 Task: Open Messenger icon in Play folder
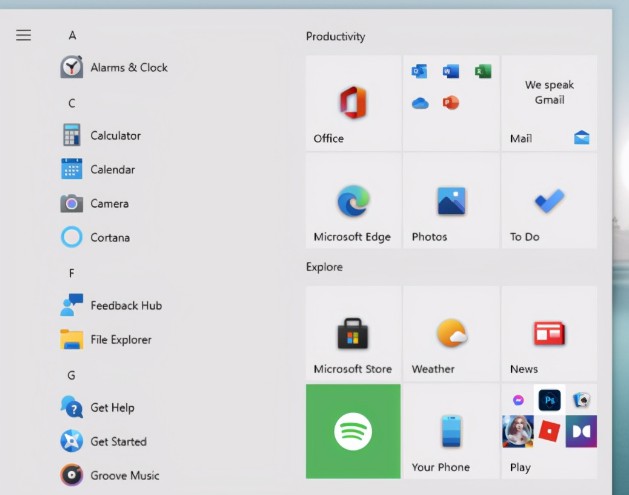[518, 400]
